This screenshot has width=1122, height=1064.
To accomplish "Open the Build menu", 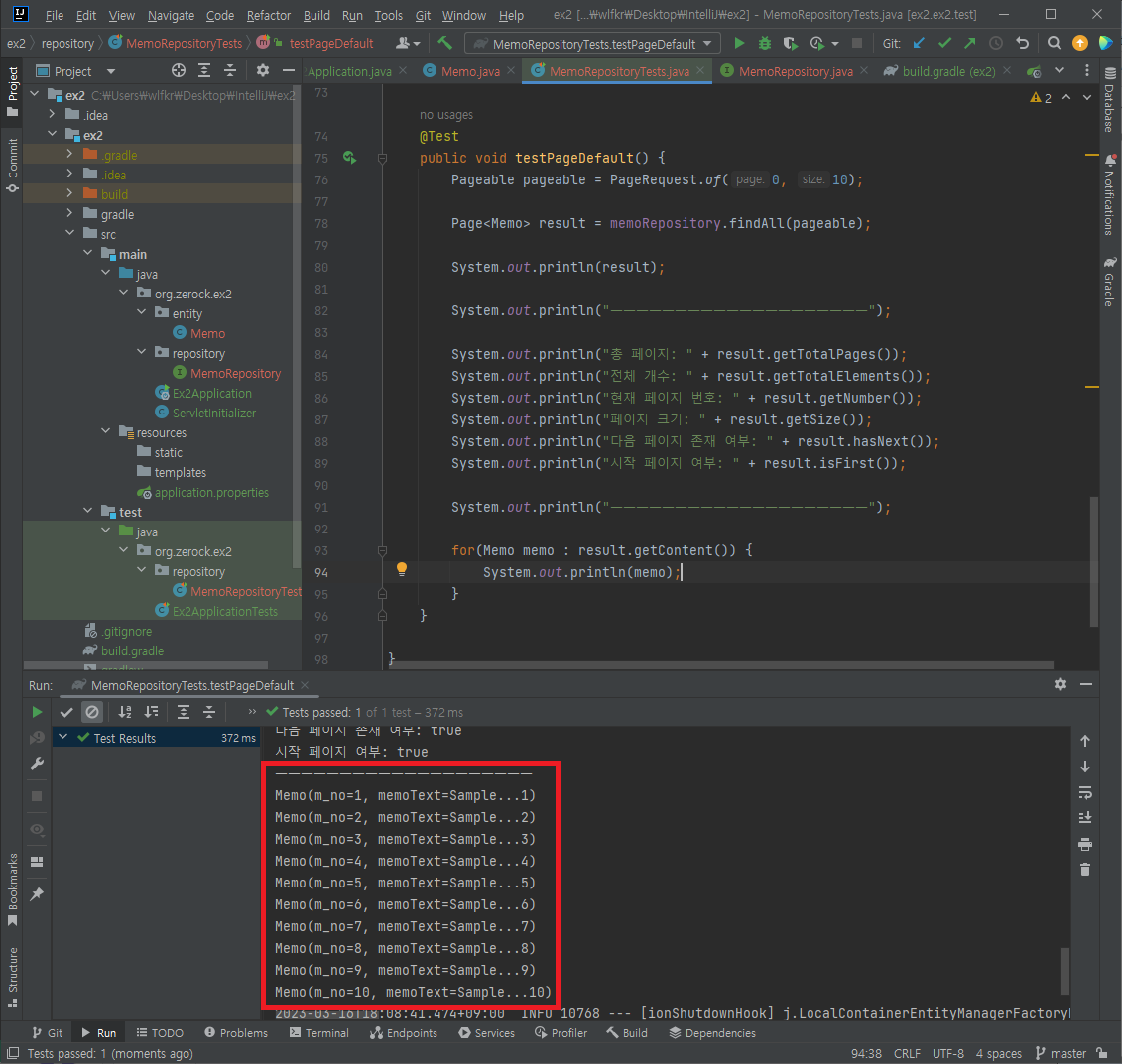I will click(316, 15).
